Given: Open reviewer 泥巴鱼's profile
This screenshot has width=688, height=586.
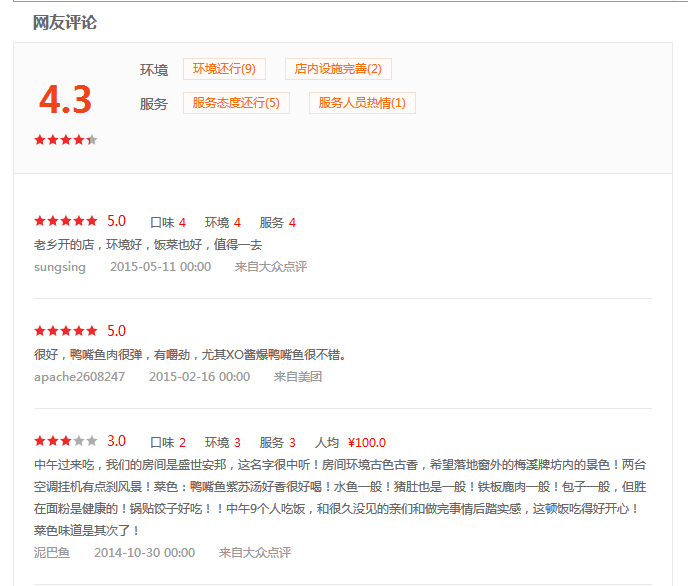Looking at the screenshot, I should tap(52, 553).
